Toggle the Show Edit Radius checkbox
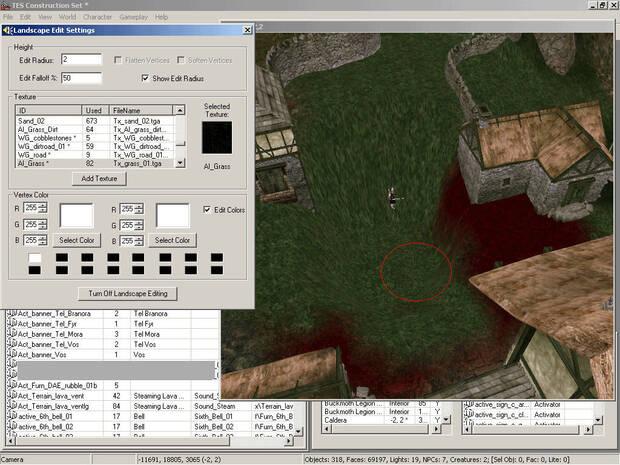 [145, 76]
